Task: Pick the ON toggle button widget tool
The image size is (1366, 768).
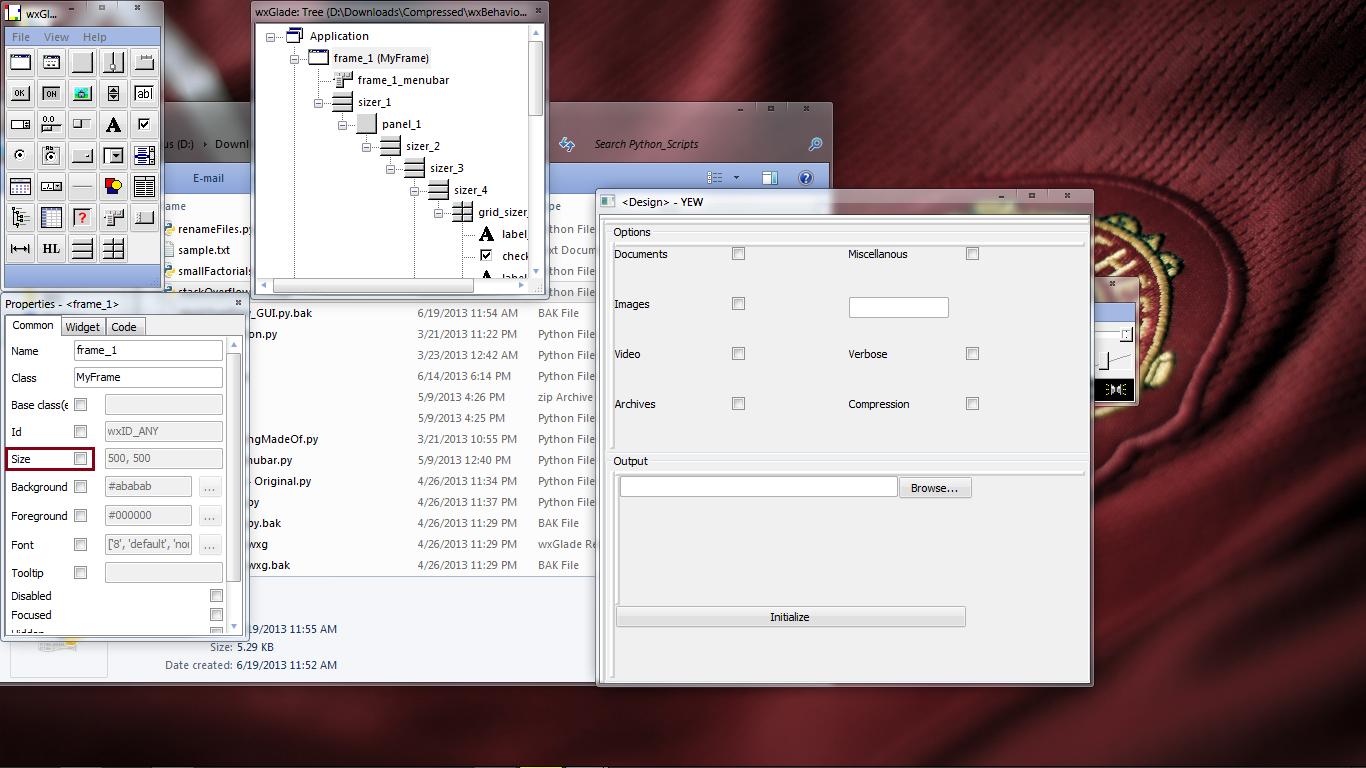Action: [x=51, y=93]
